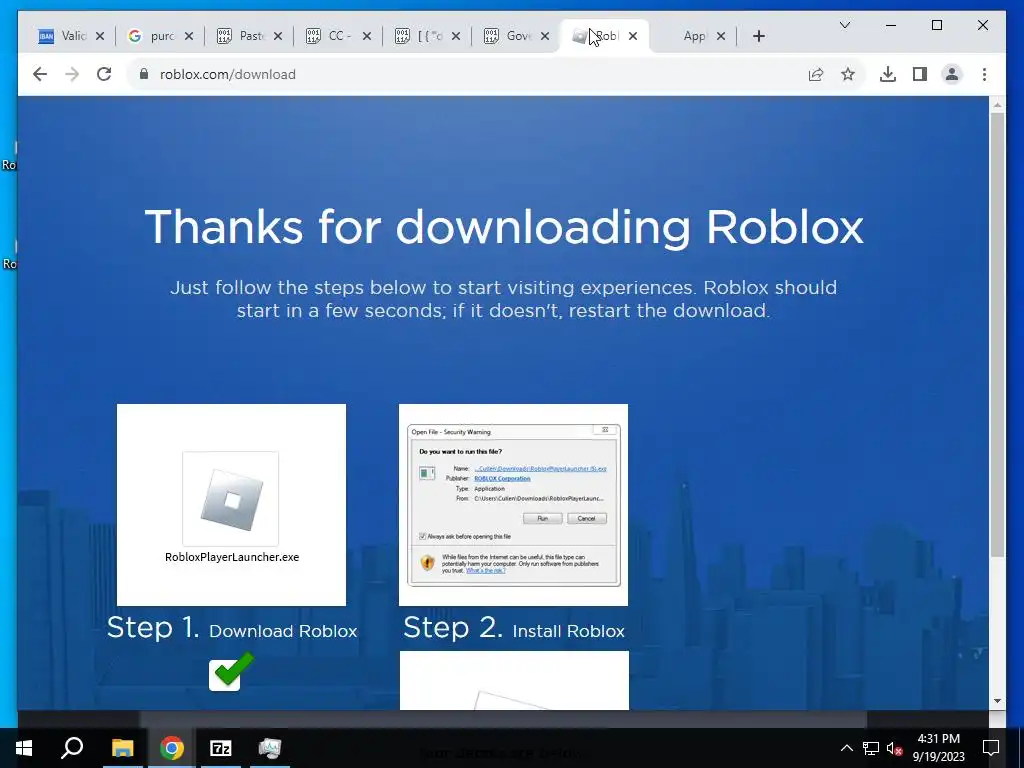Open the Chrome downloads tray
Image resolution: width=1024 pixels, height=768 pixels.
coord(888,74)
